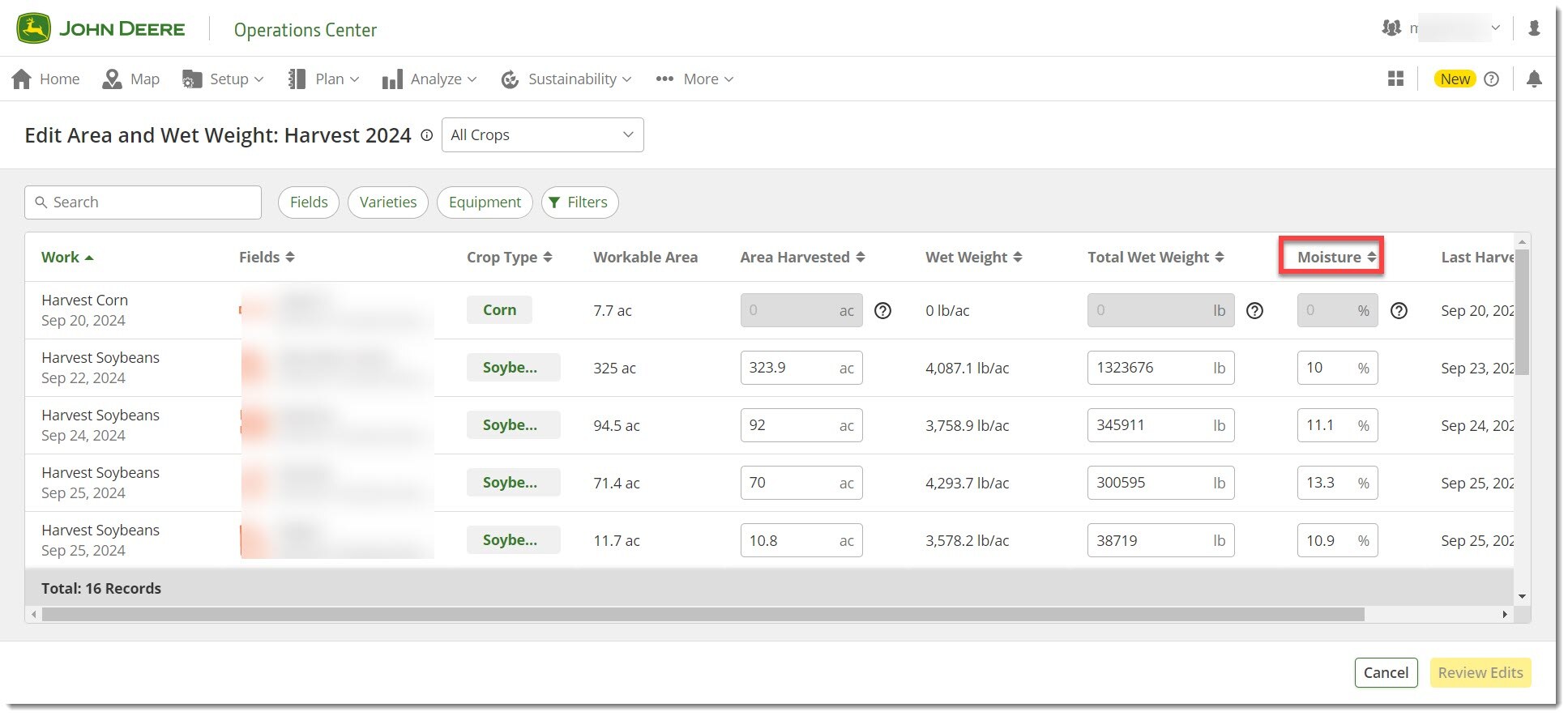Click the New help question mark icon
The image size is (1568, 716).
(1491, 79)
